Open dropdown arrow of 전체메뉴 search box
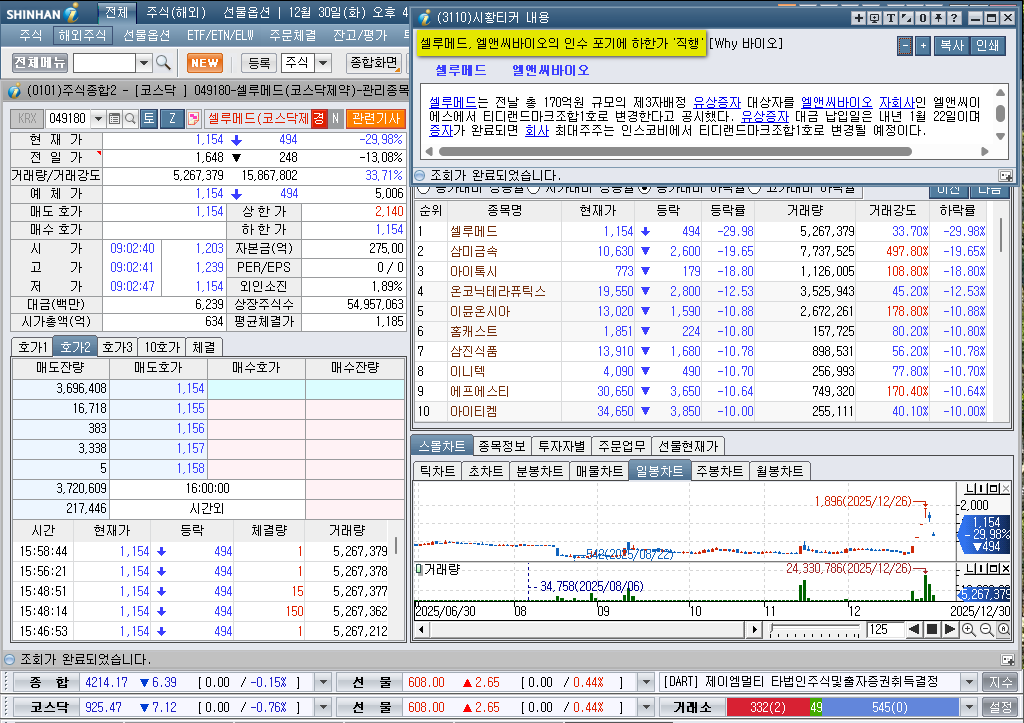The image size is (1024, 723). pyautogui.click(x=144, y=63)
